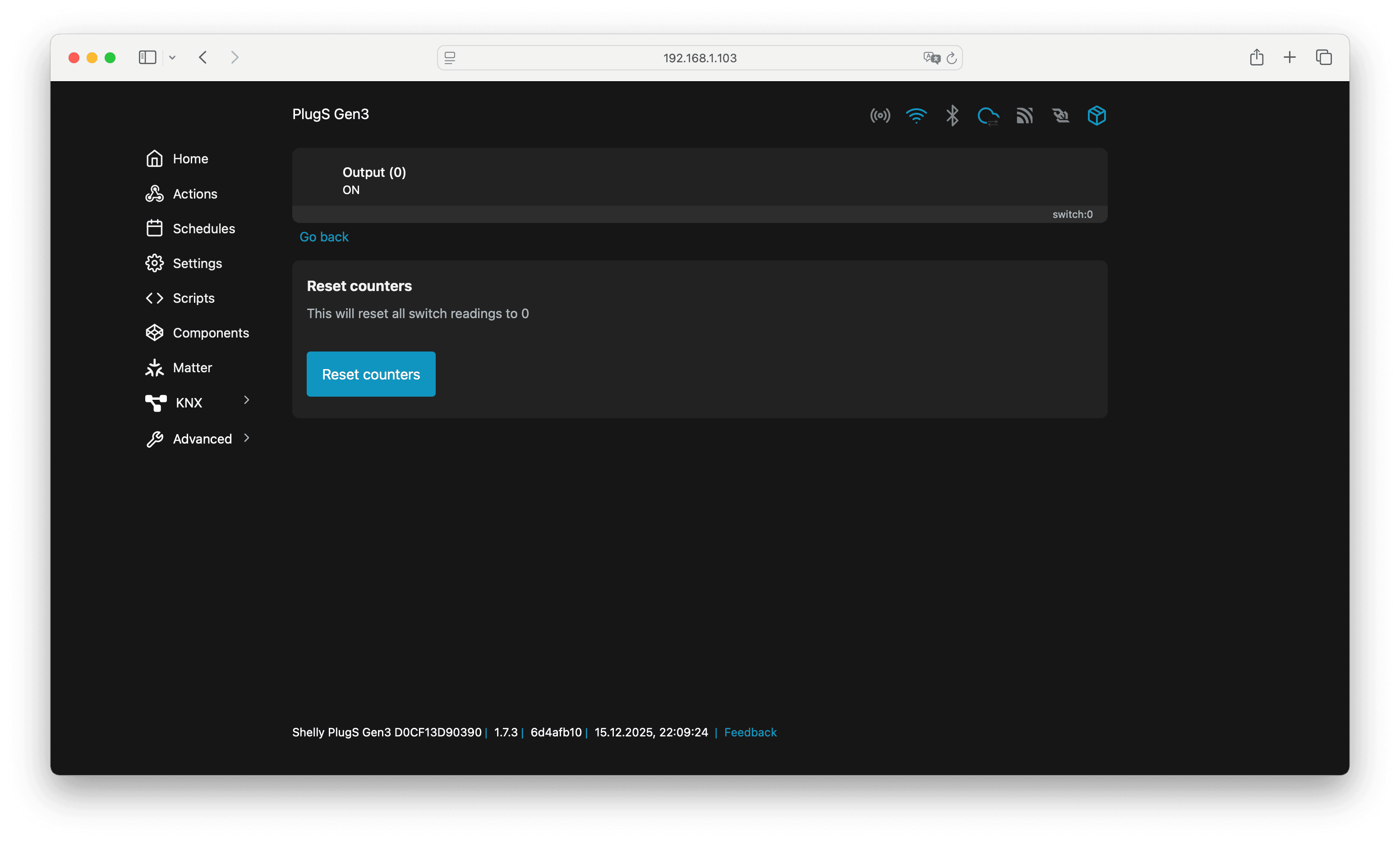1400x842 pixels.
Task: Click the address bar showing 192.168.1.103
Action: click(x=699, y=58)
